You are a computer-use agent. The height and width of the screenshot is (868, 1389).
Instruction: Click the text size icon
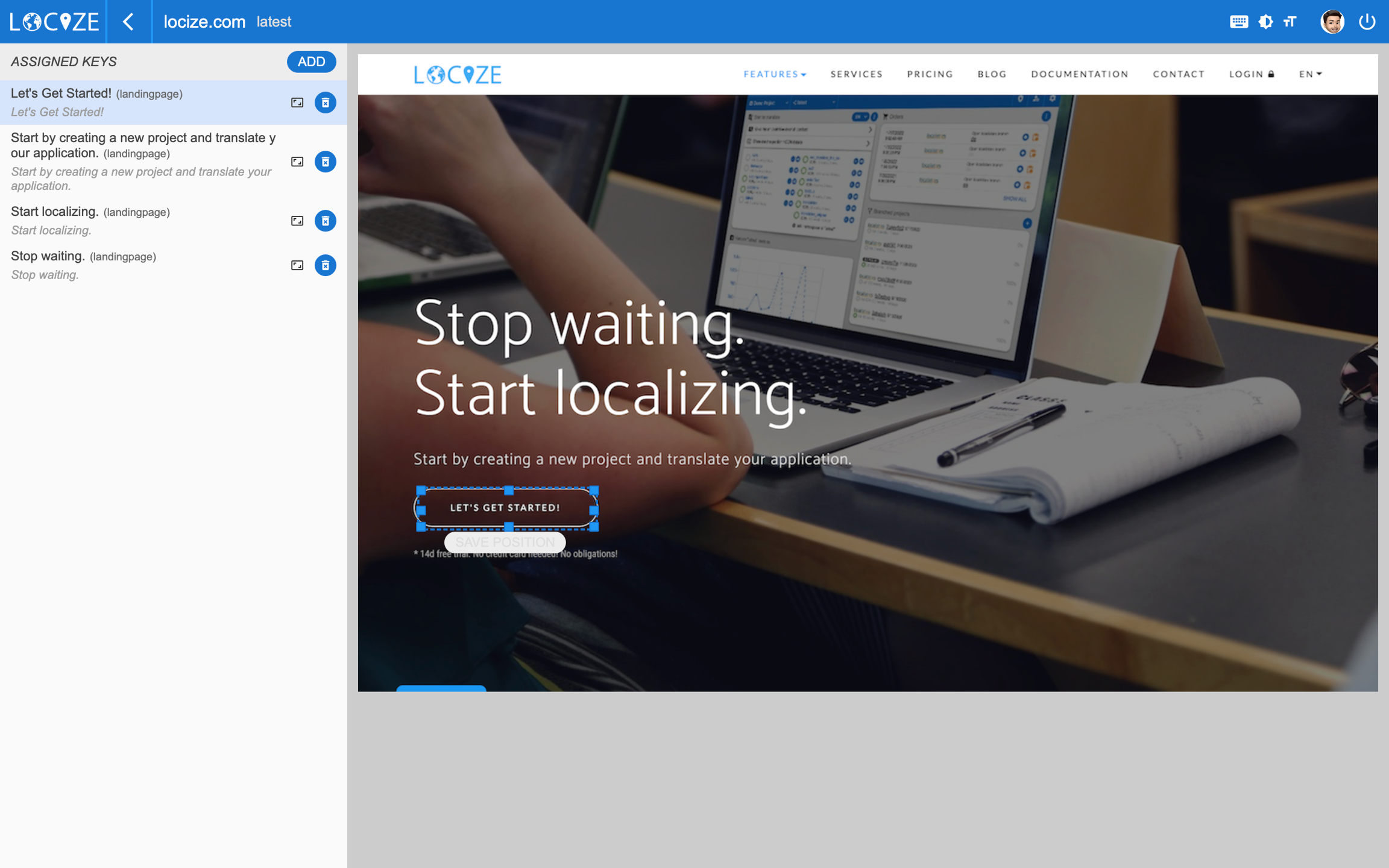1290,22
